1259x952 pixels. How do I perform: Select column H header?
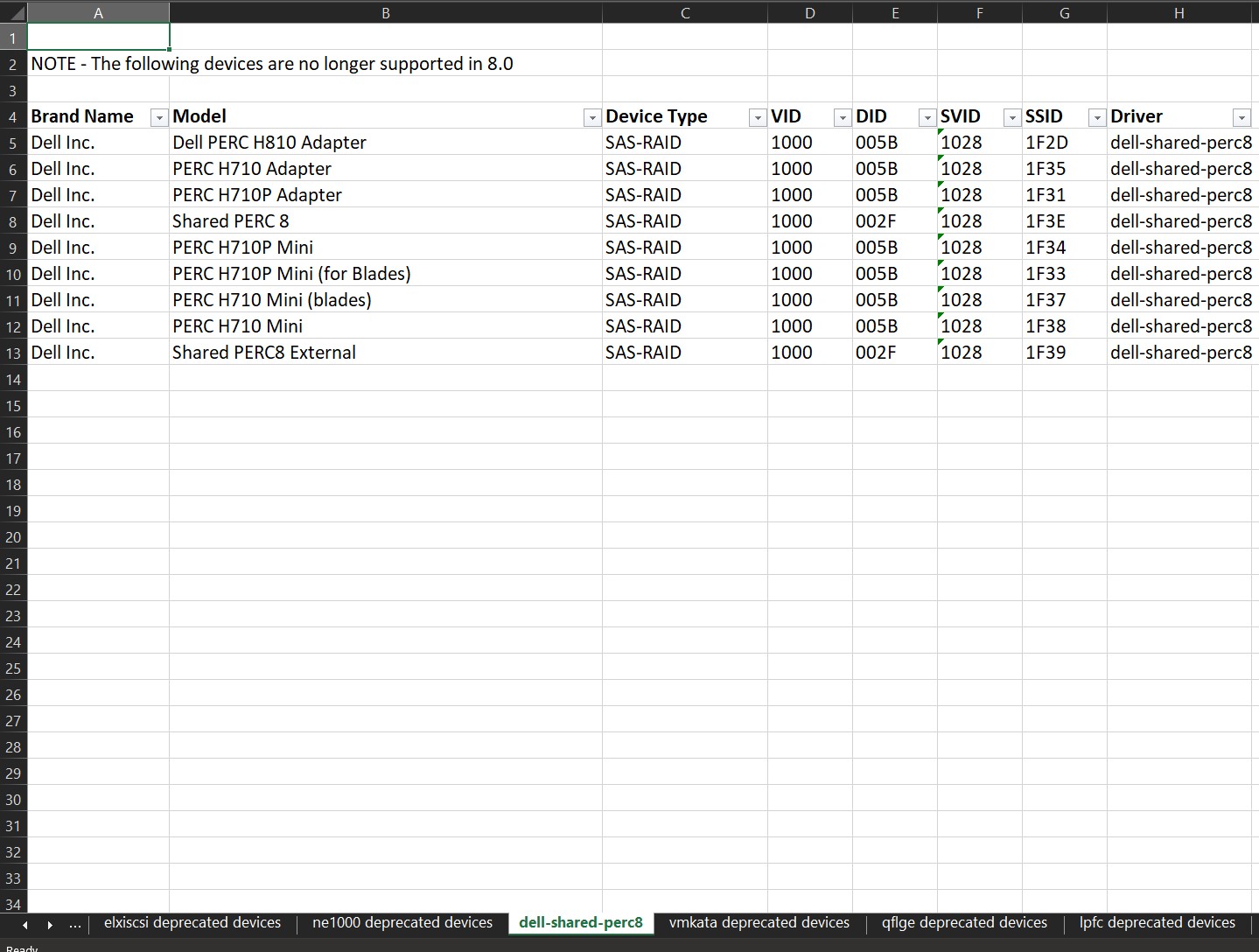click(x=1179, y=12)
